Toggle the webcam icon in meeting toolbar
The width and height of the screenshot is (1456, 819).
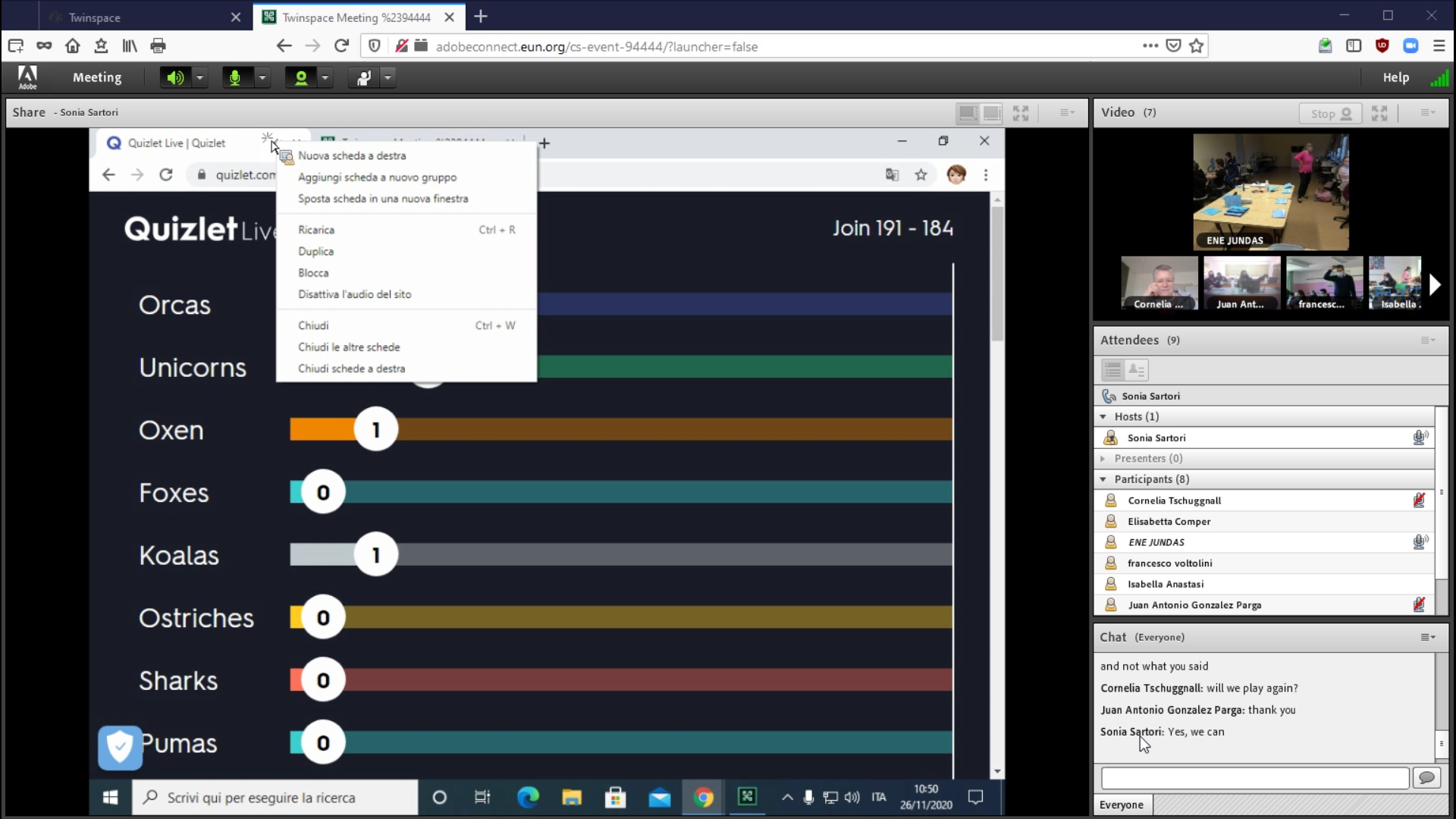pyautogui.click(x=301, y=77)
